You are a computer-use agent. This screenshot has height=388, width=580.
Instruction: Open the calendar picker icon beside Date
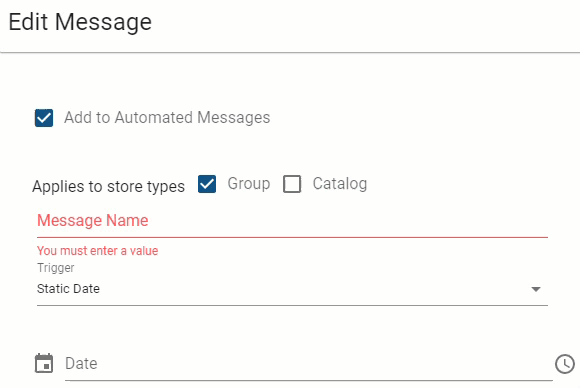pyautogui.click(x=44, y=363)
